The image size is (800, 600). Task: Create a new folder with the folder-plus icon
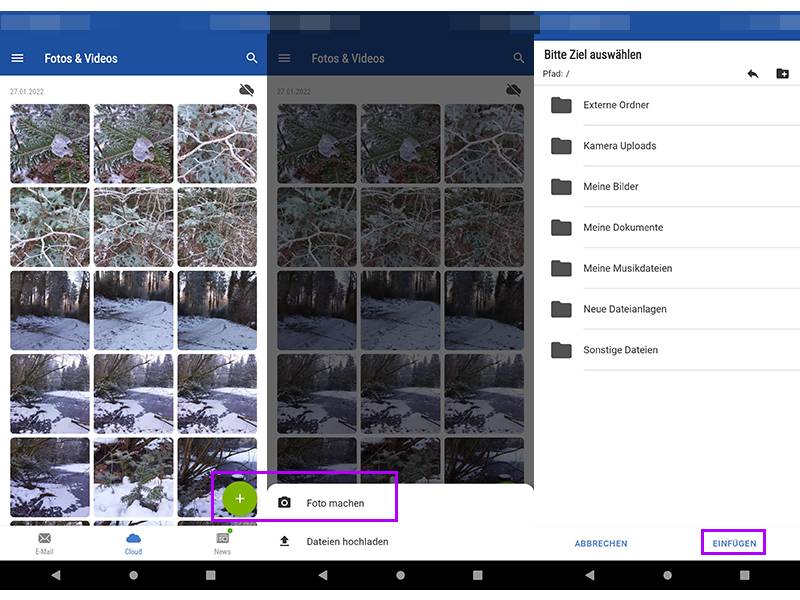coord(782,74)
